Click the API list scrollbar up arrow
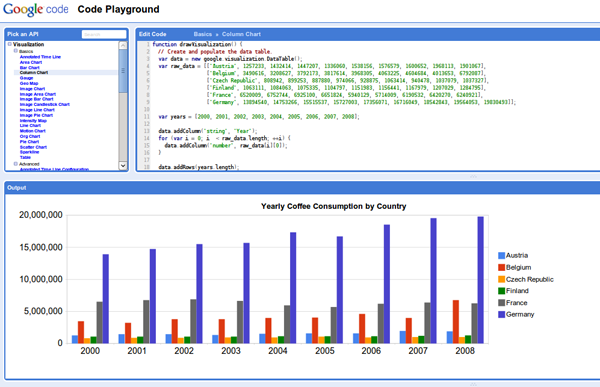 [x=123, y=45]
